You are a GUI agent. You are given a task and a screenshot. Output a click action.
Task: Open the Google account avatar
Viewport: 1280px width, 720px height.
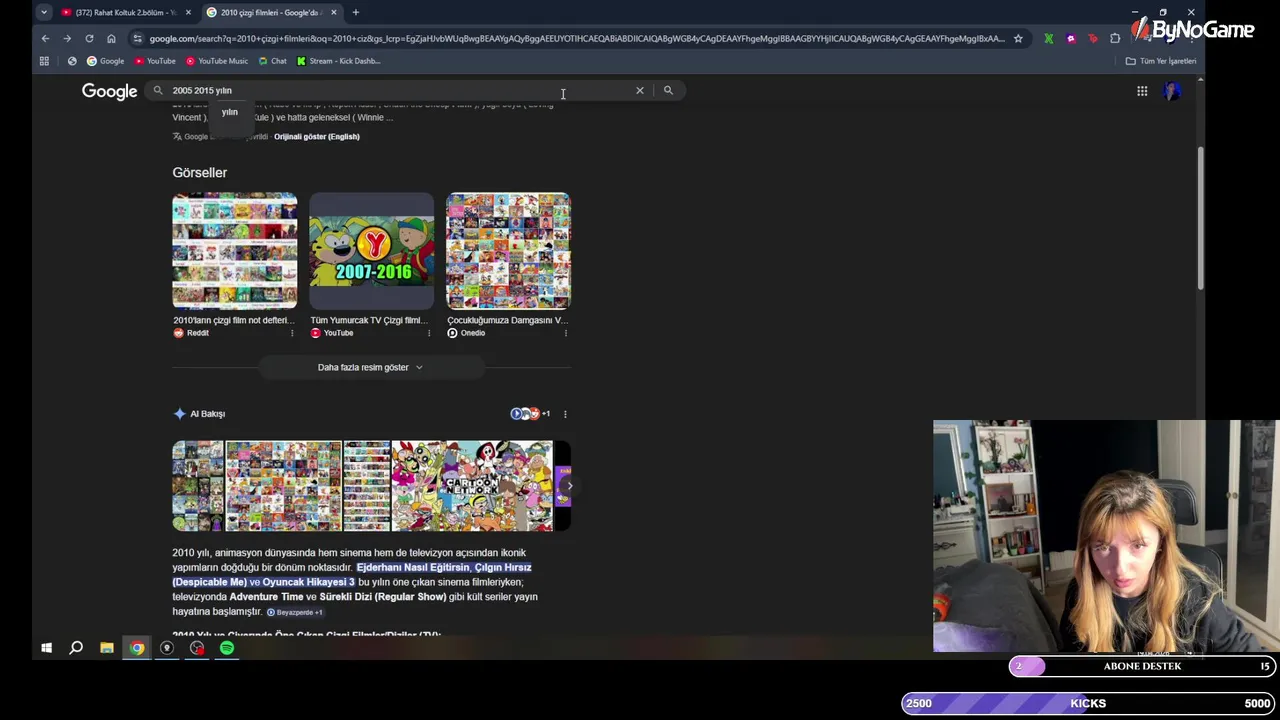[1172, 91]
